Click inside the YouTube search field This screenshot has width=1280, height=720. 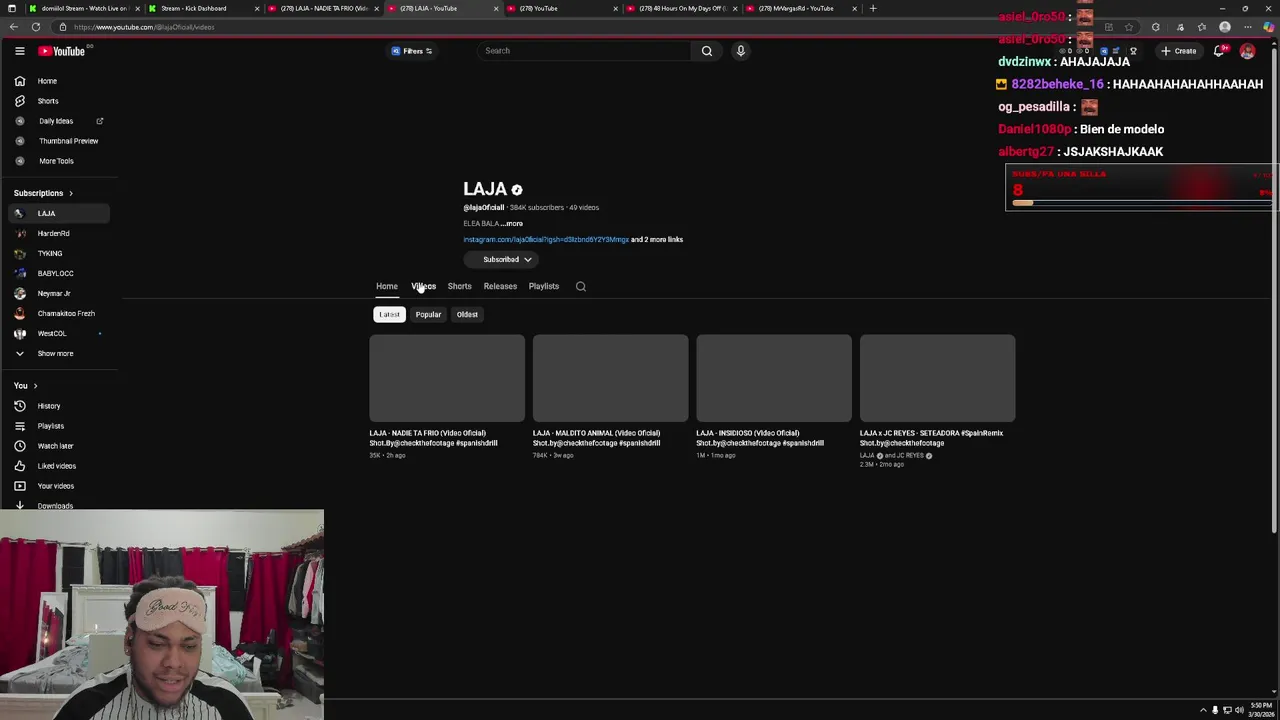point(585,51)
